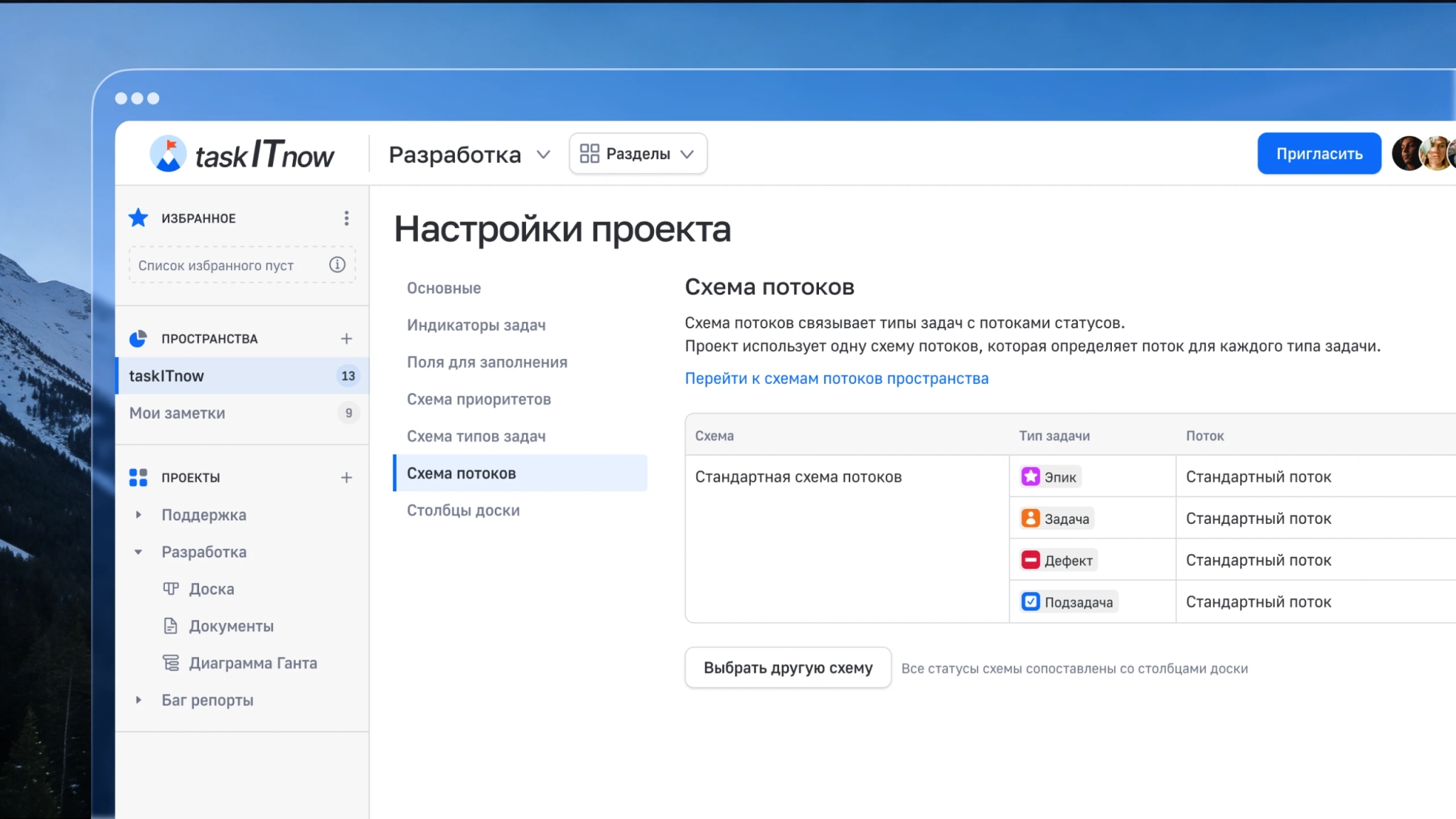Viewport: 1456px width, 819px height.
Task: Click the Подзадача type badge
Action: pyautogui.click(x=1068, y=601)
